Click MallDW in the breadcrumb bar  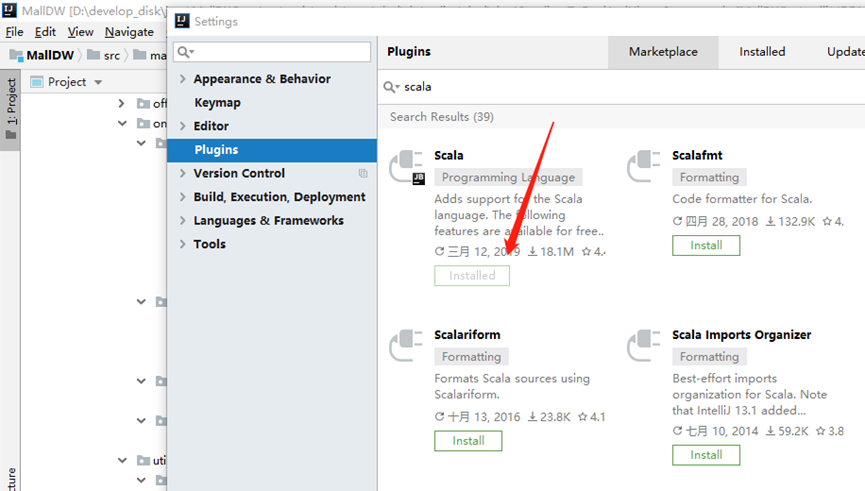click(50, 55)
